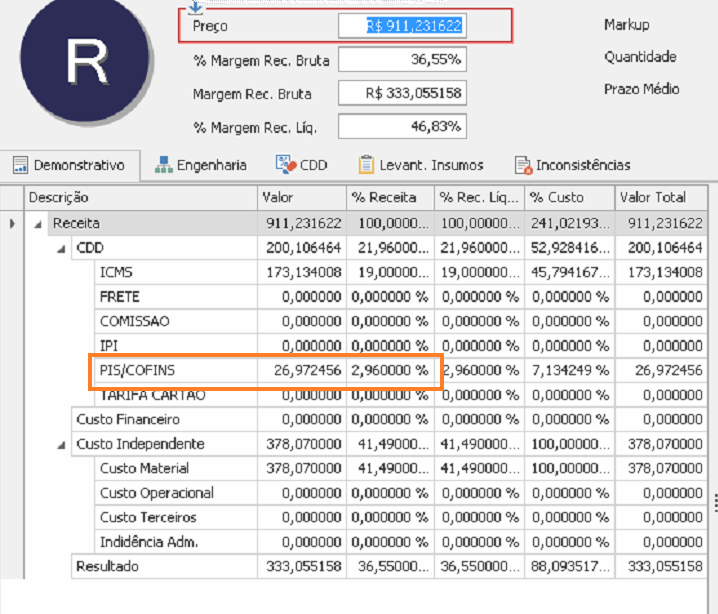Select the Receita row label
The width and height of the screenshot is (718, 614).
pos(76,223)
